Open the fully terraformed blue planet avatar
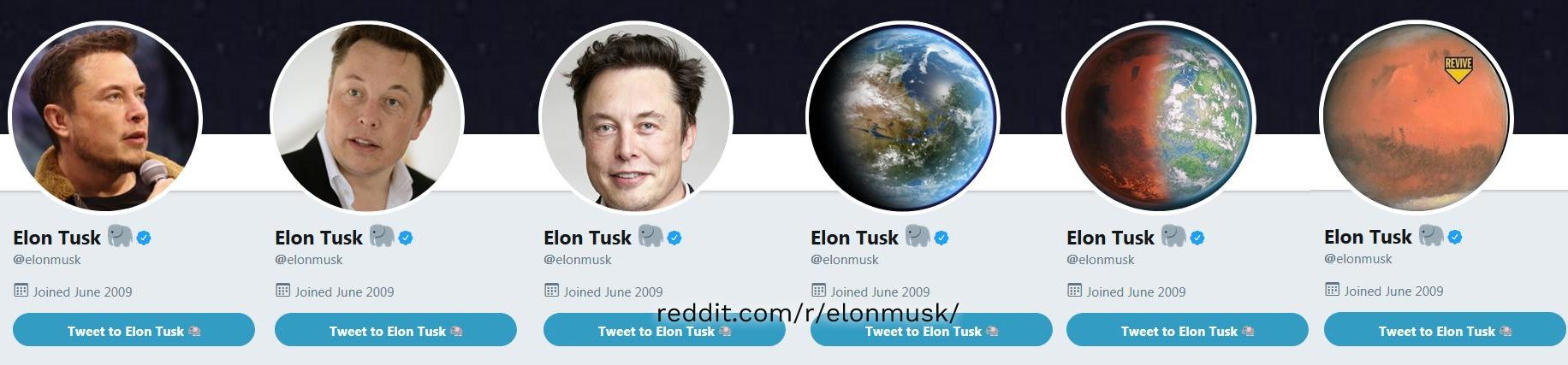The height and width of the screenshot is (365, 1568). [903, 117]
